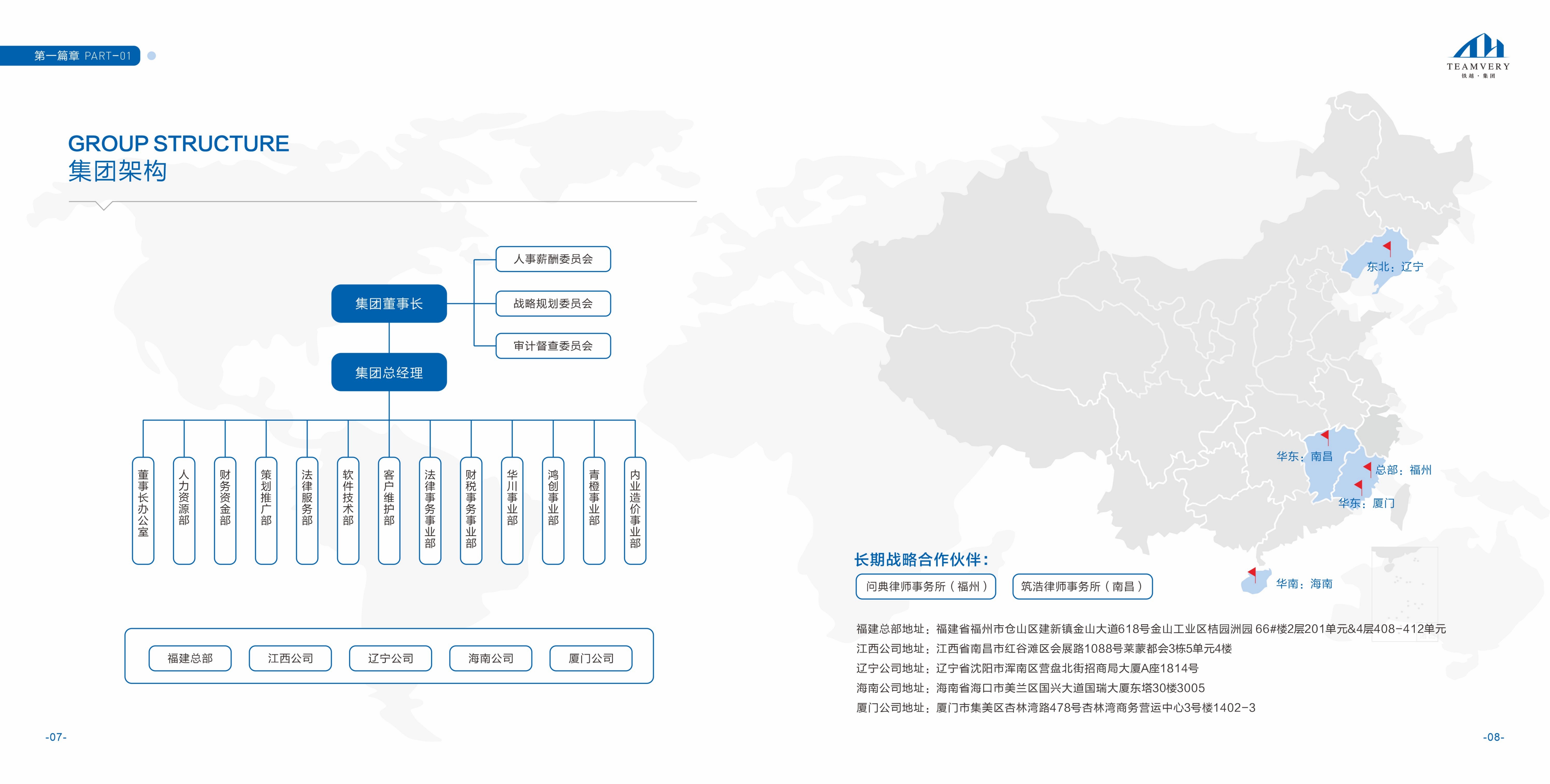Click the TEAMVERY logo
This screenshot has height=784, width=1550.
1478,56
